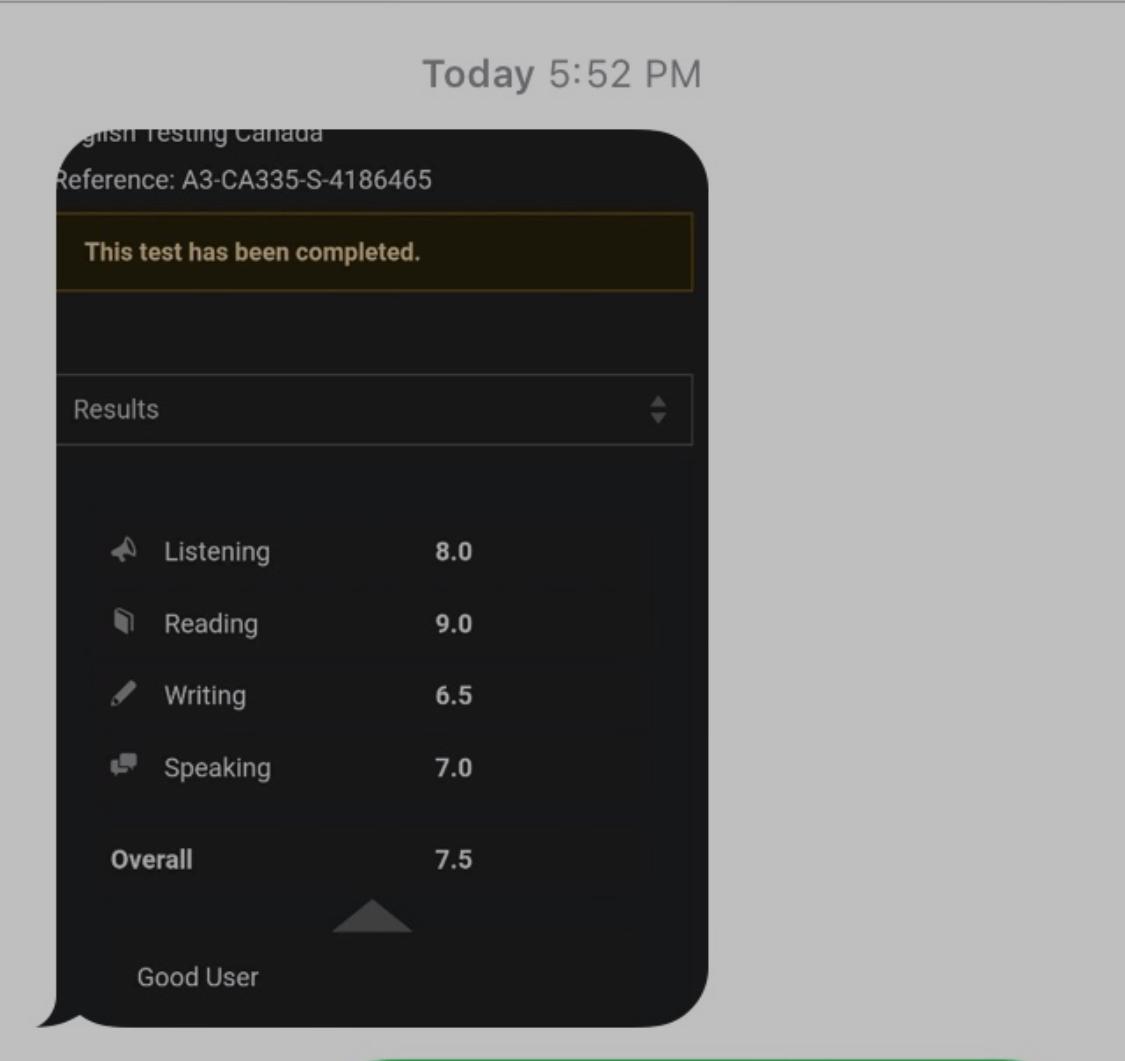The width and height of the screenshot is (1125, 1061).
Task: Click the Overall label
Action: pos(151,859)
